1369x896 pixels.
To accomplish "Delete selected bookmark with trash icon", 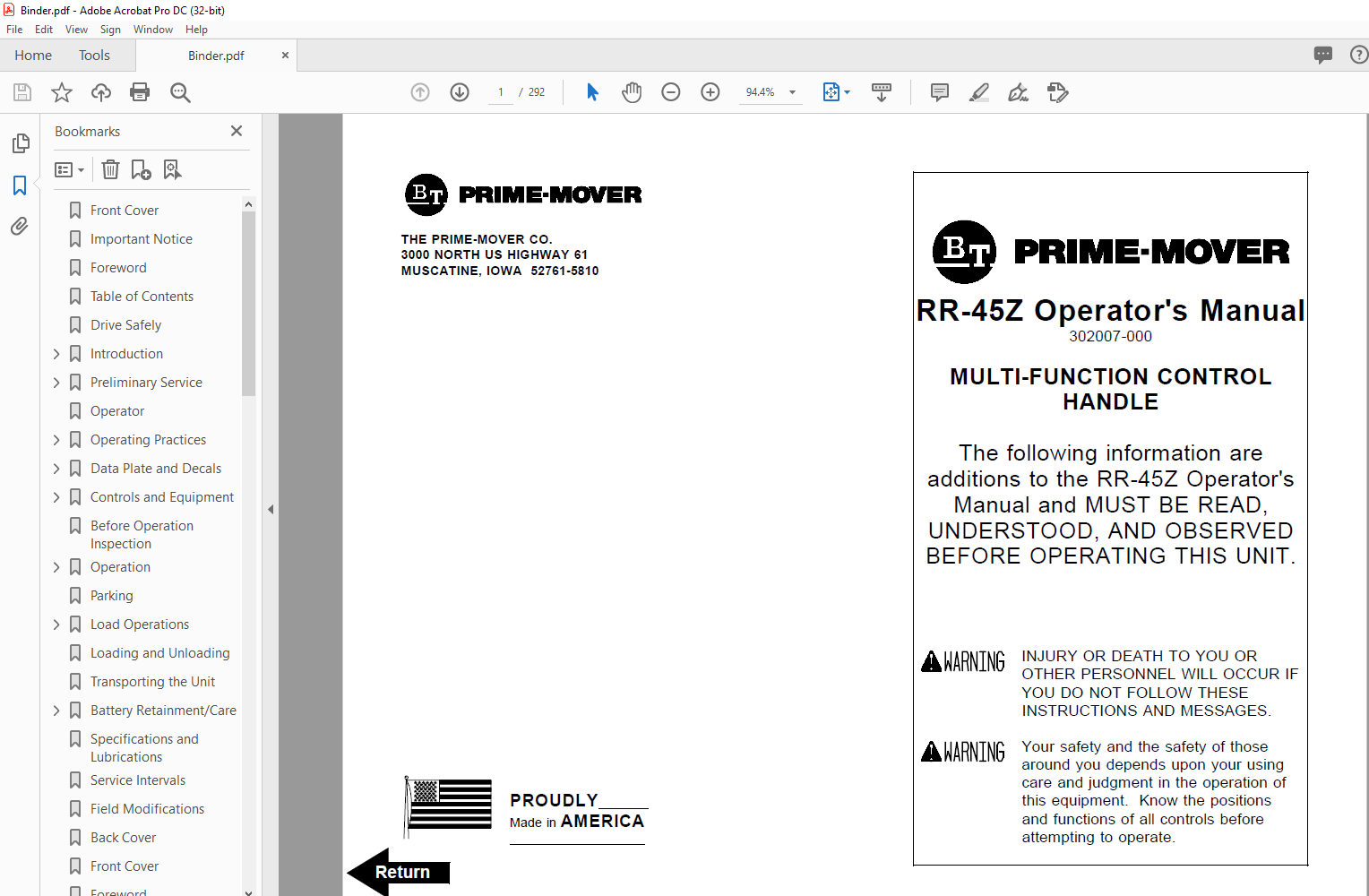I will [x=110, y=169].
